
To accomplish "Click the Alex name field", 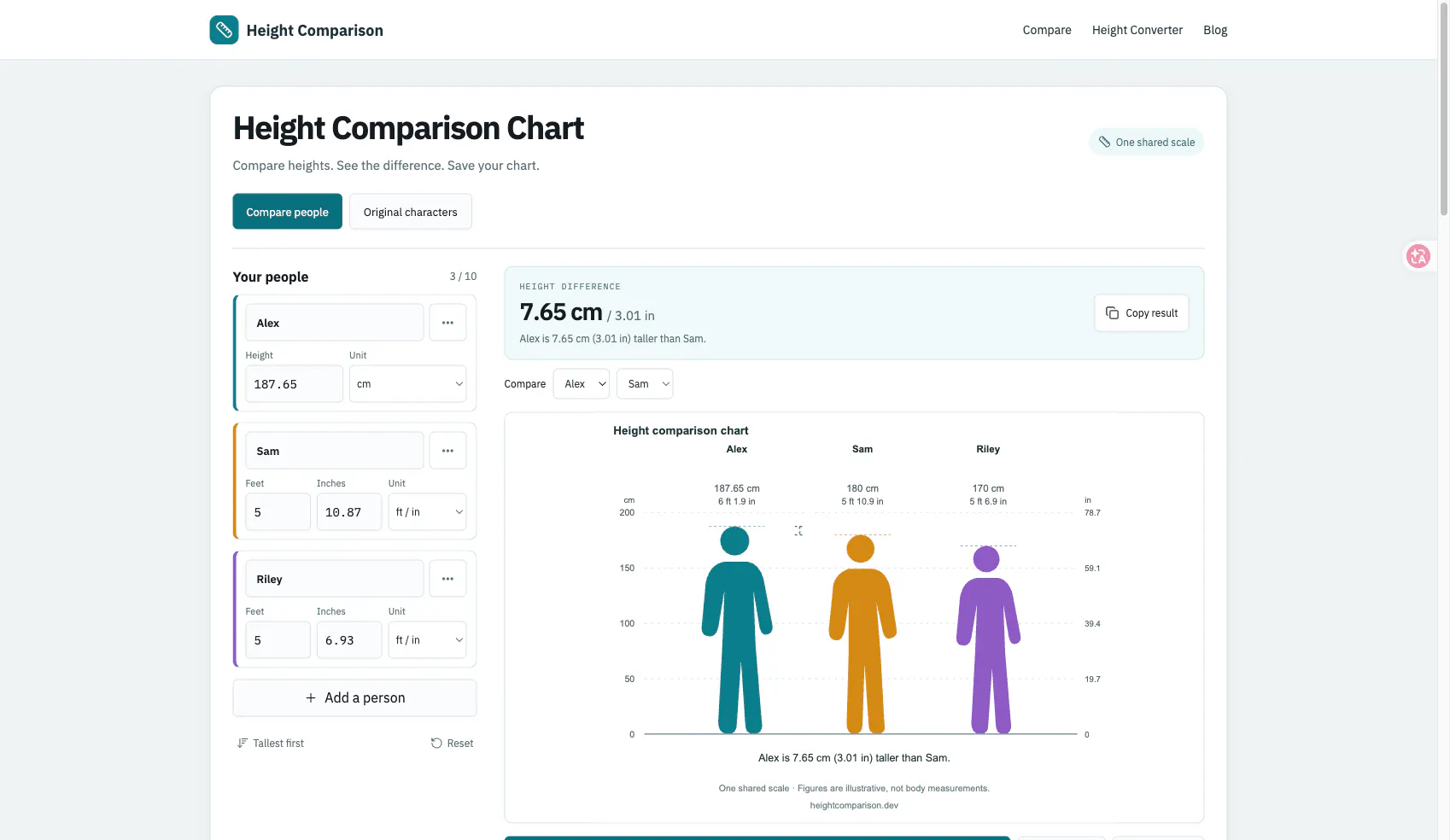I will [335, 323].
